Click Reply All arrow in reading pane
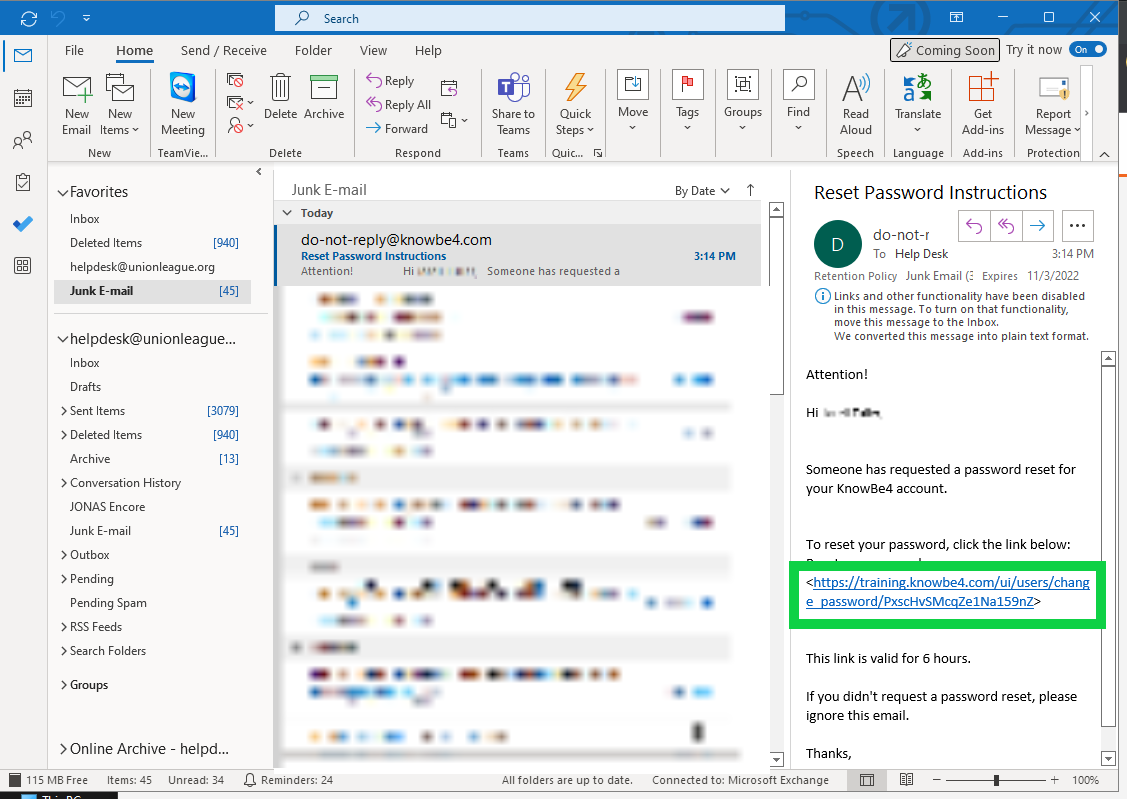Image resolution: width=1127 pixels, height=799 pixels. pos(1006,226)
